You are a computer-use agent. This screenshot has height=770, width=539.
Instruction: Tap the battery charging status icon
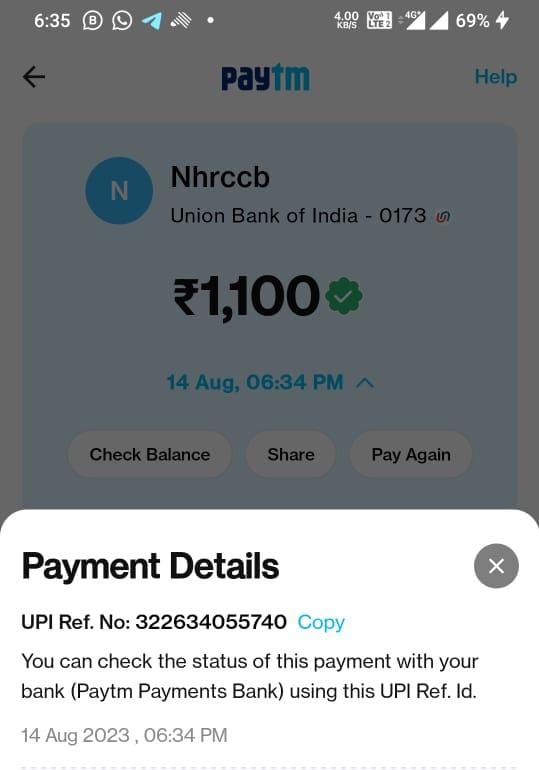pyautogui.click(x=502, y=21)
